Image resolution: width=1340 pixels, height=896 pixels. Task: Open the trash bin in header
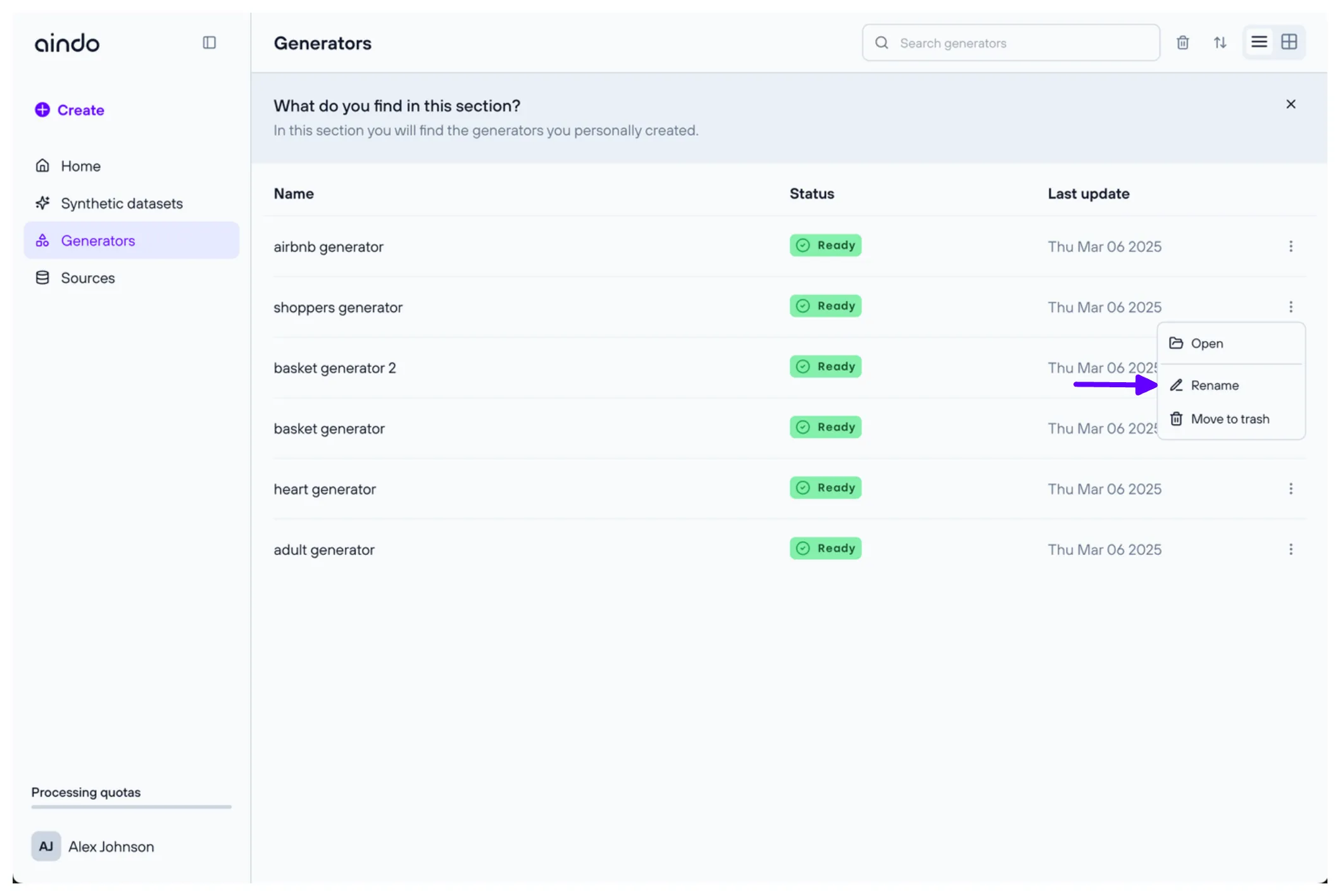point(1182,42)
